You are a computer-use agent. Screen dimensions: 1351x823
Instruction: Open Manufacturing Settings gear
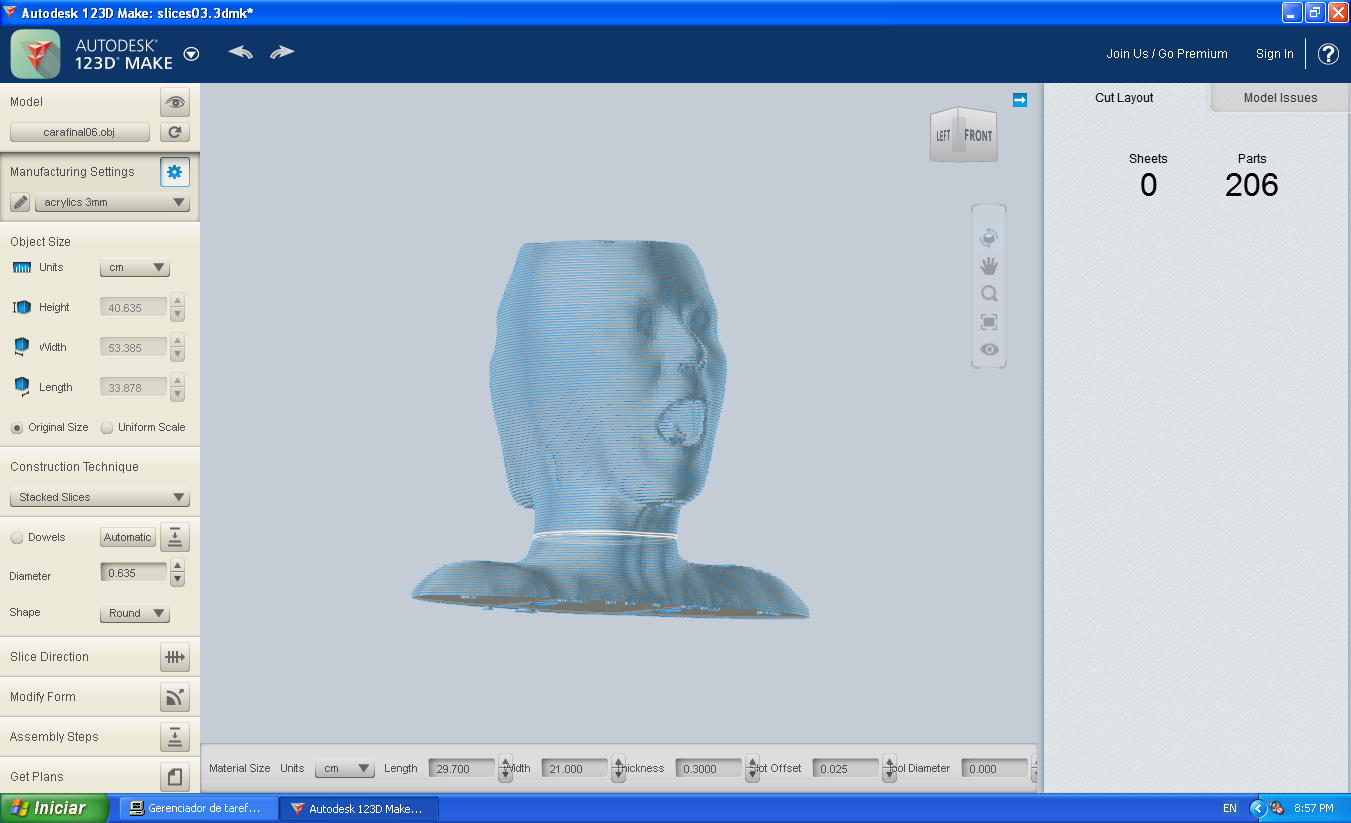pyautogui.click(x=175, y=172)
